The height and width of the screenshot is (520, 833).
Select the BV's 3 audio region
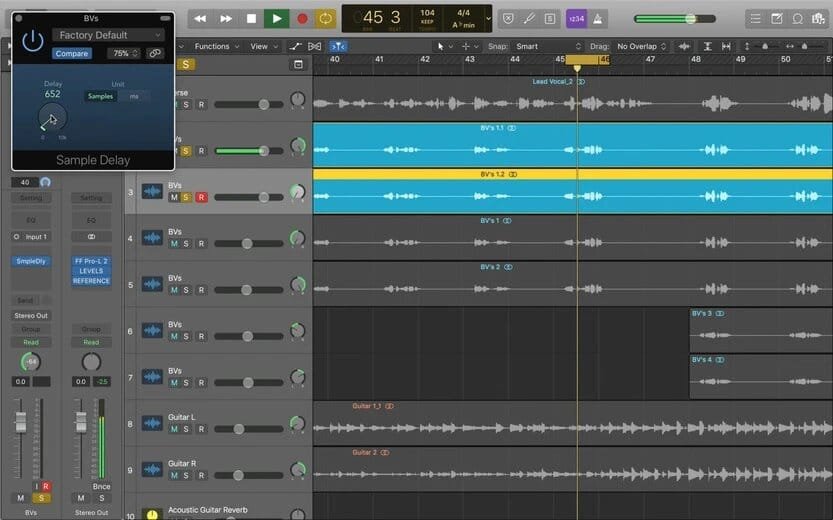(761, 330)
